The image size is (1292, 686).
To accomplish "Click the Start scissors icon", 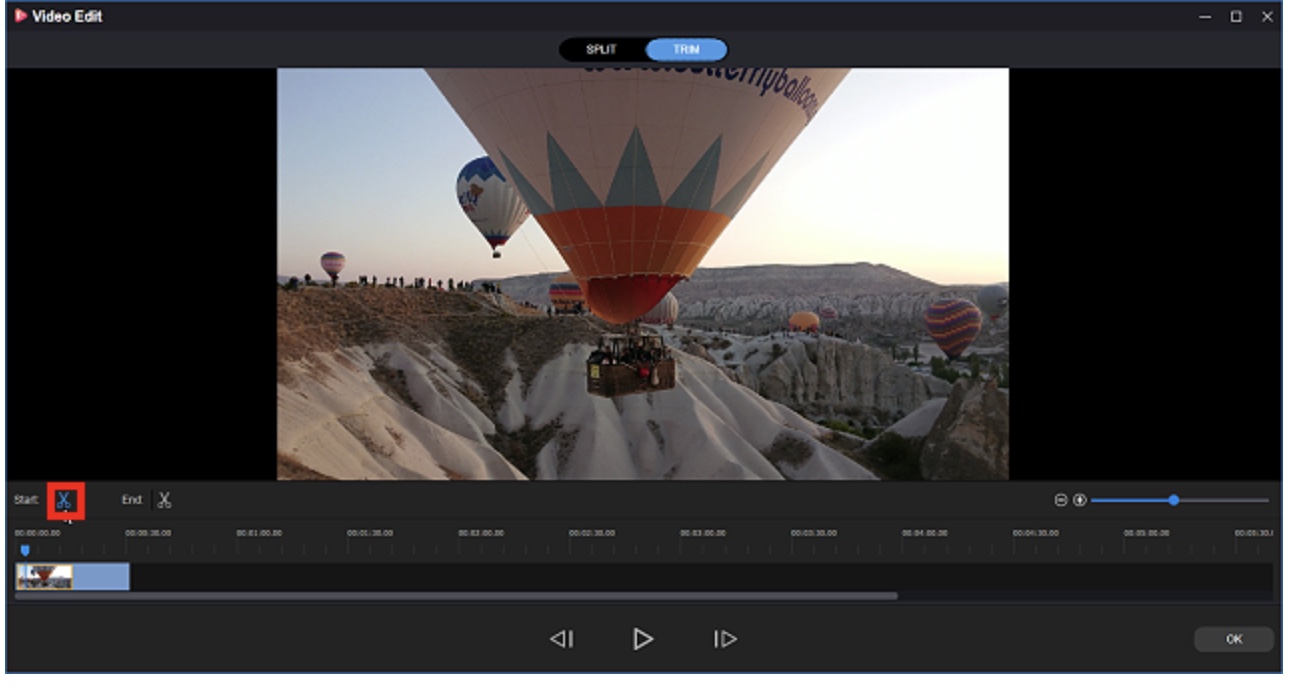I will point(64,500).
